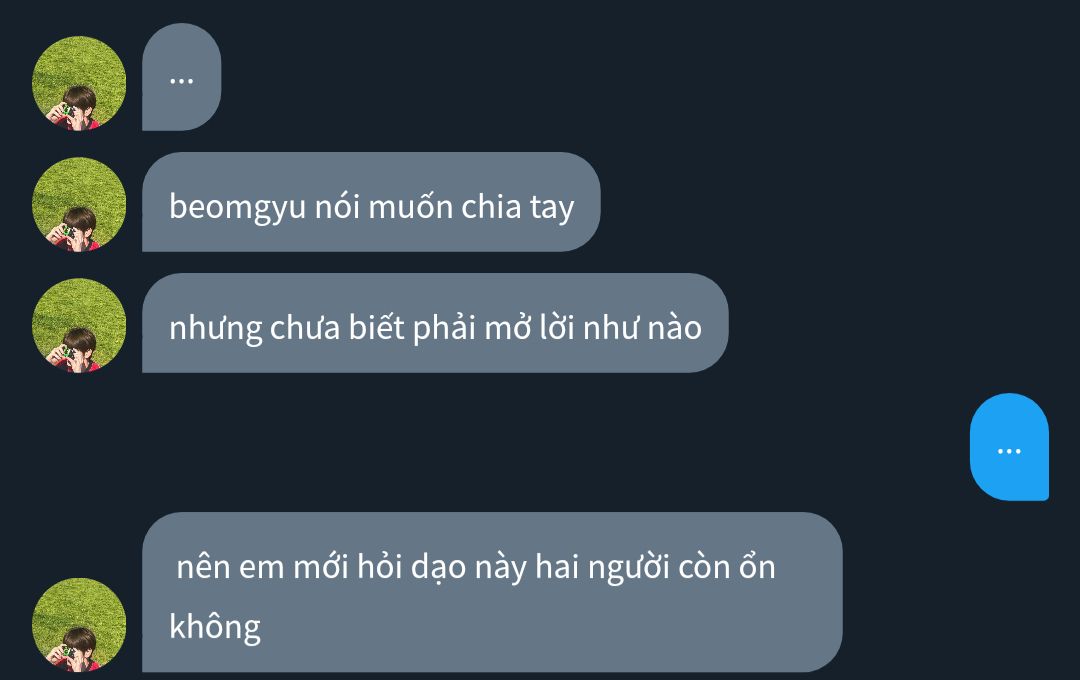
Task: Click the words 'như nào' ending third message
Action: [643, 329]
